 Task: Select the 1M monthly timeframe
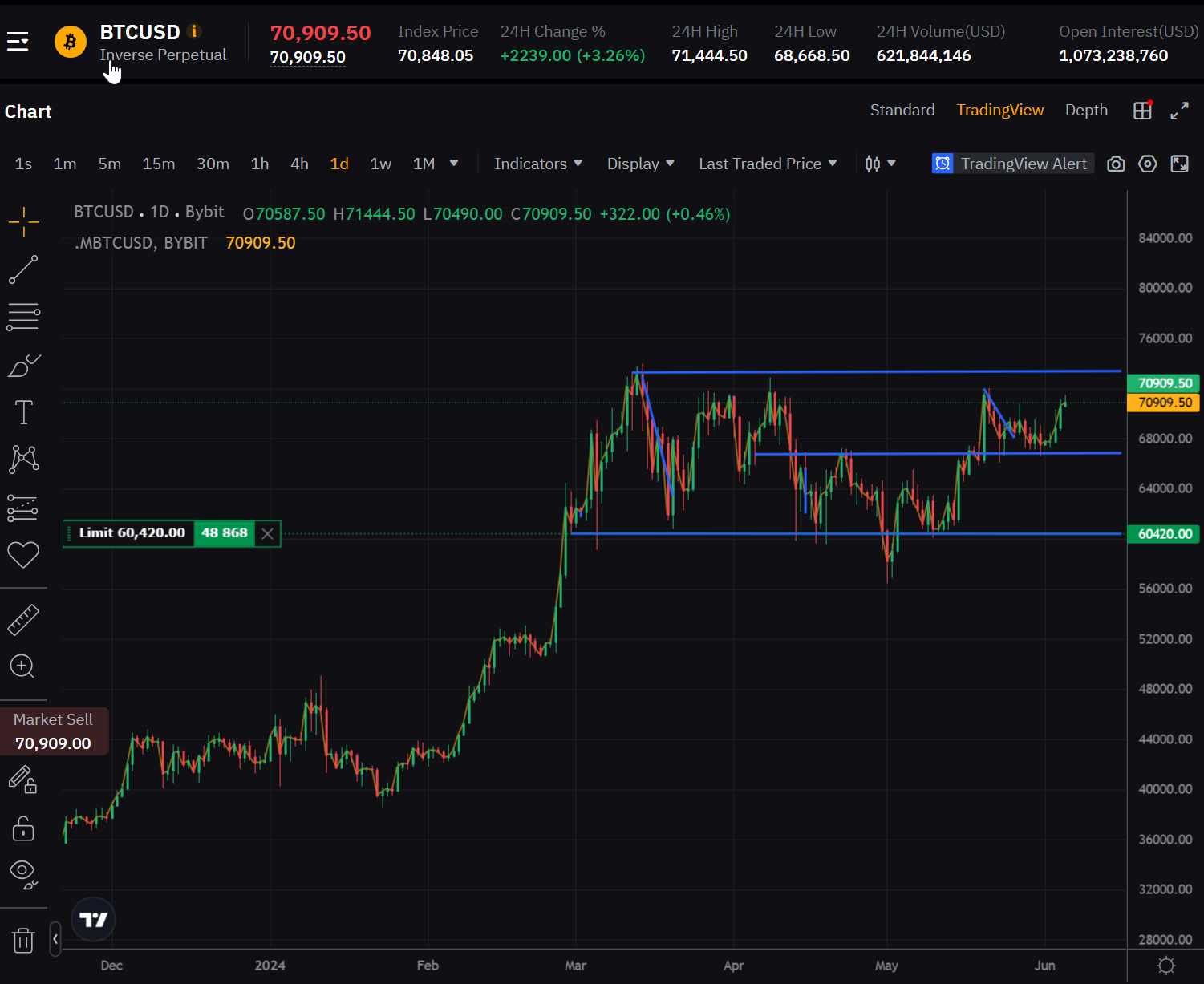click(x=424, y=164)
